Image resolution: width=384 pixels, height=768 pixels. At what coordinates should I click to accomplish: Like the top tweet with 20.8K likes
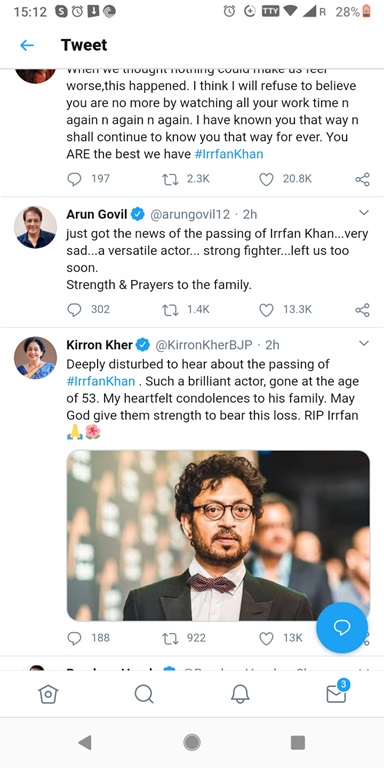(x=266, y=179)
